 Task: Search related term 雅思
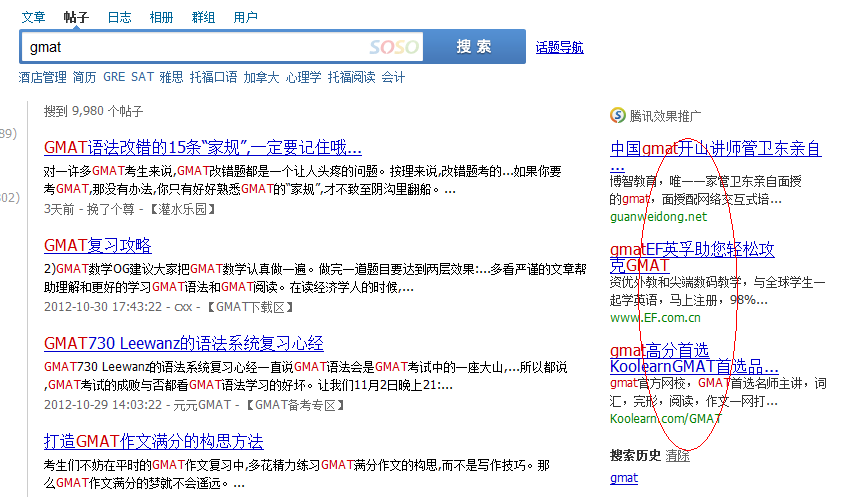pos(171,77)
